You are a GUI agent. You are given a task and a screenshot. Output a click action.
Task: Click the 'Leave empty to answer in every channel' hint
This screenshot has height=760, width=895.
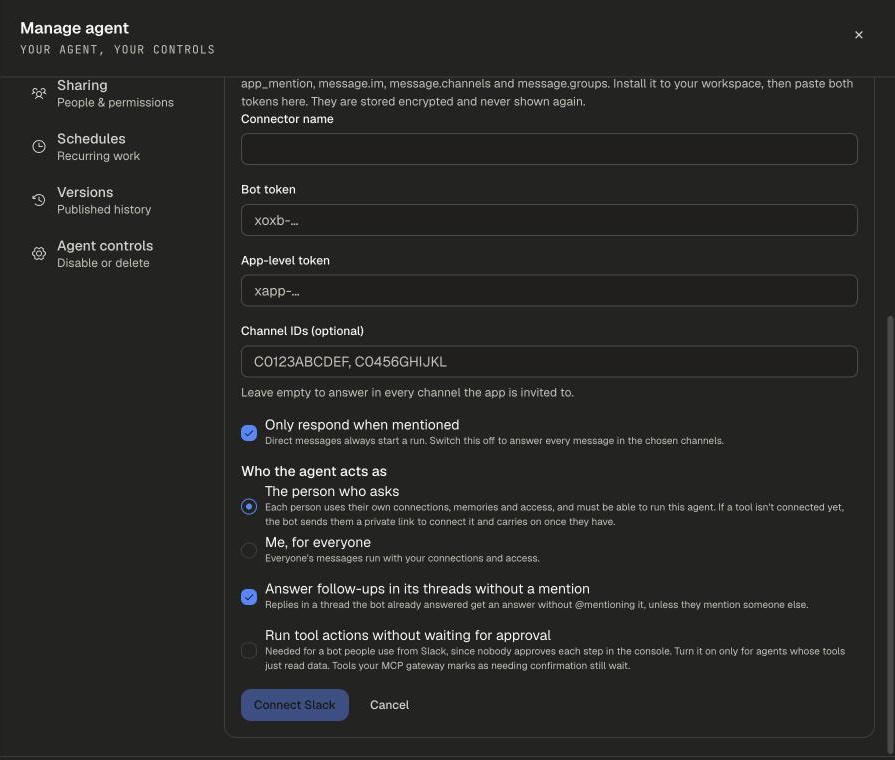tap(408, 393)
